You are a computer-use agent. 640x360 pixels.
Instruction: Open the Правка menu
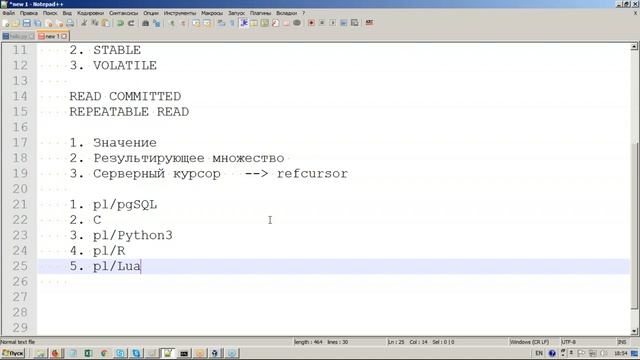(x=29, y=13)
